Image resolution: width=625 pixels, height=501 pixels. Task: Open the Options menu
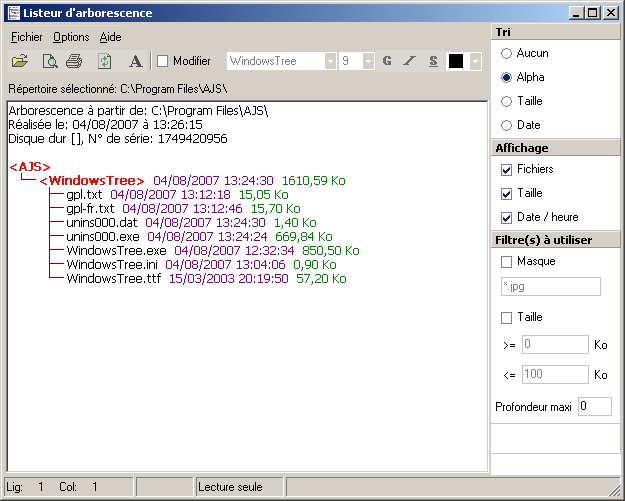pyautogui.click(x=71, y=37)
